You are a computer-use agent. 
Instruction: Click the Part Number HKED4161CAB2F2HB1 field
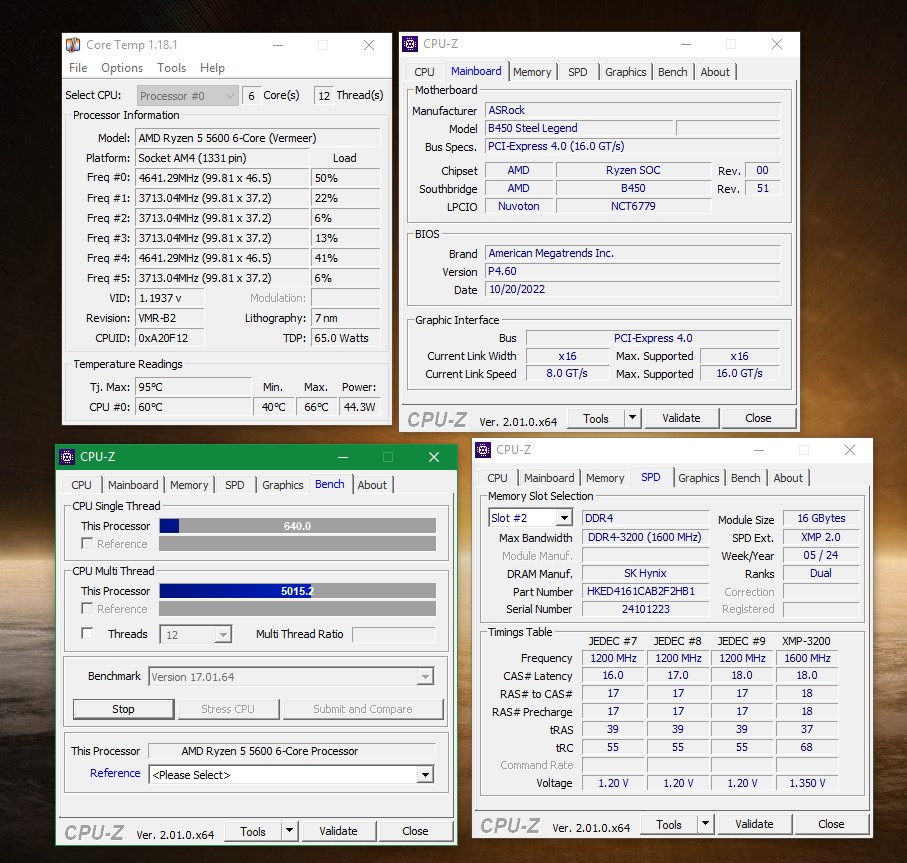646,591
